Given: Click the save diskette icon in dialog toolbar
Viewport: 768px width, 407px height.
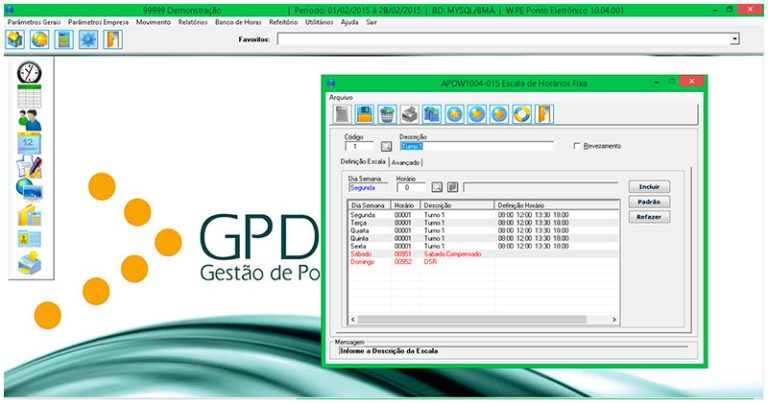Looking at the screenshot, I should click(364, 113).
